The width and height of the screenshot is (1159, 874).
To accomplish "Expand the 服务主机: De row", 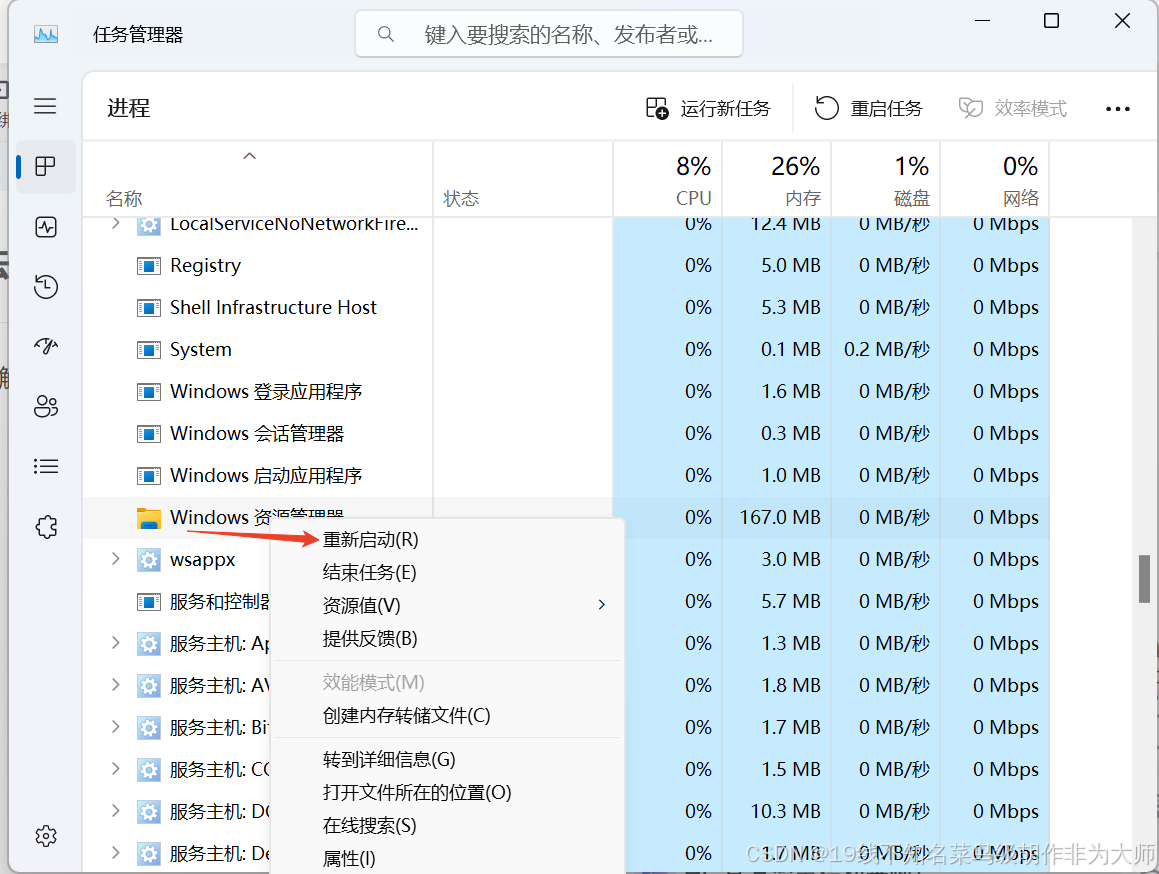I will click(x=115, y=853).
